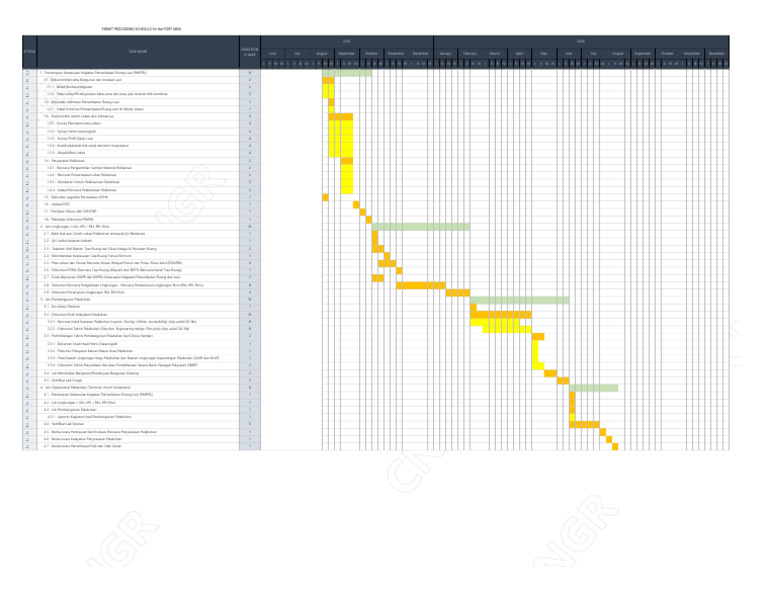The image size is (768, 594).
Task: Click duration cell in 4.4 Sertifikat Laik Operasi row
Action: (x=250, y=424)
